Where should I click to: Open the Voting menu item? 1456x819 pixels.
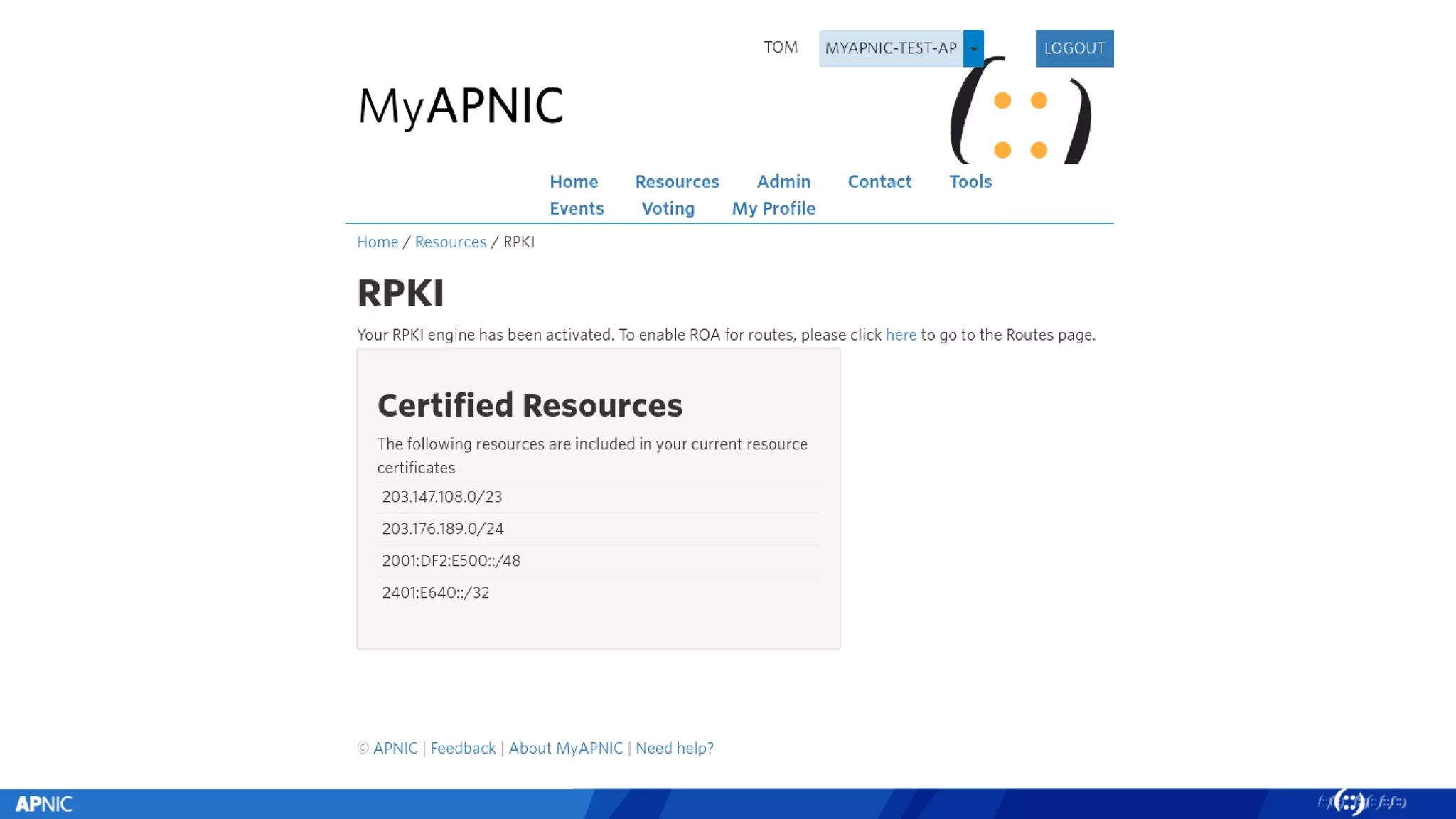tap(668, 208)
